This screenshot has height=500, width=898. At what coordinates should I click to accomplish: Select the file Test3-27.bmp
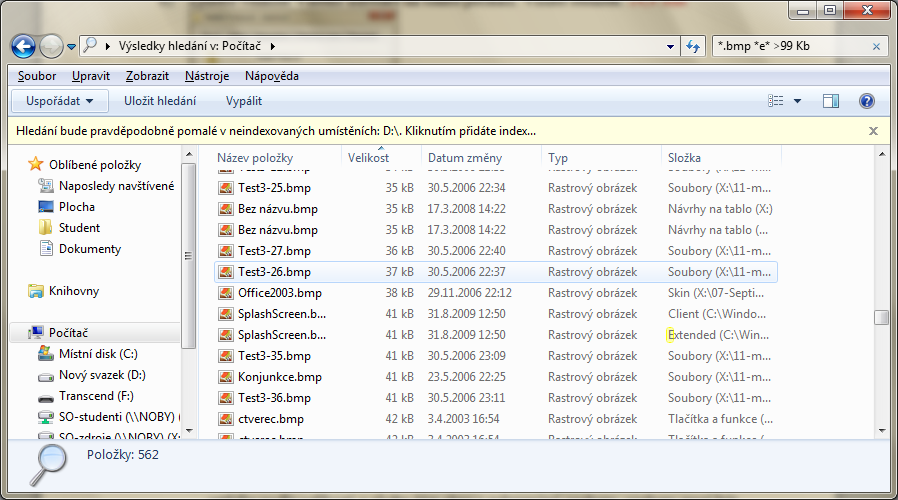pos(274,251)
